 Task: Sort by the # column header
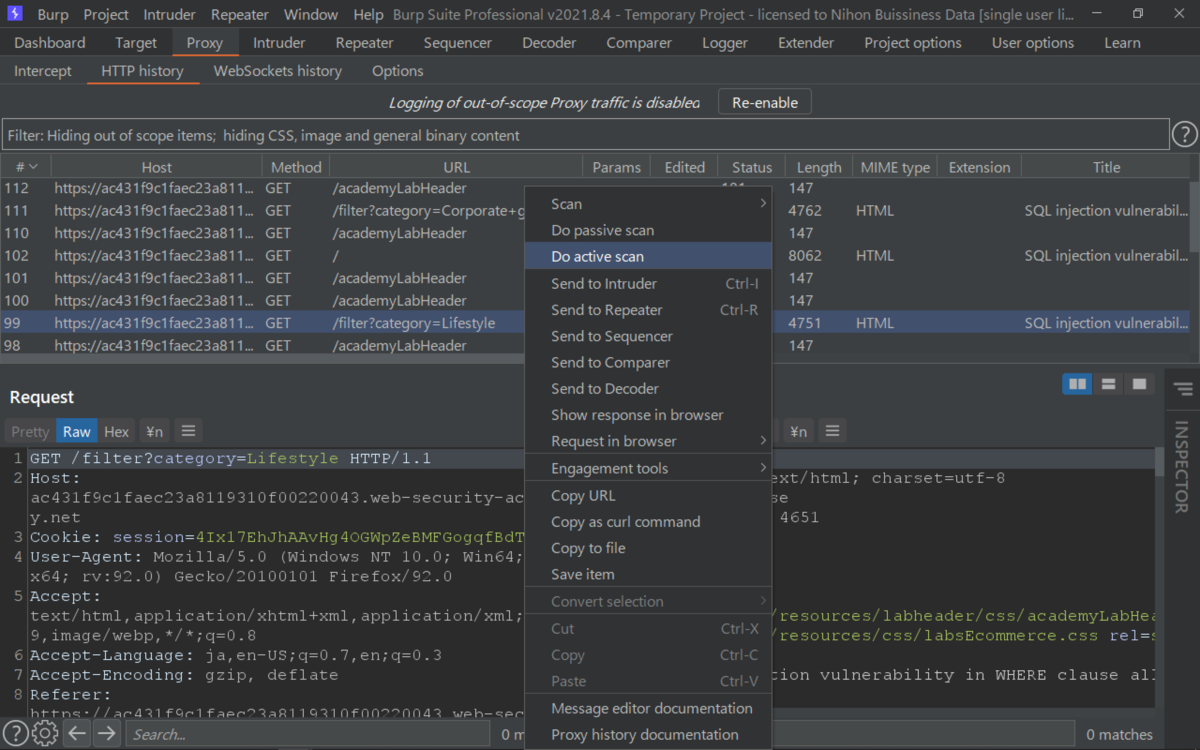(26, 167)
